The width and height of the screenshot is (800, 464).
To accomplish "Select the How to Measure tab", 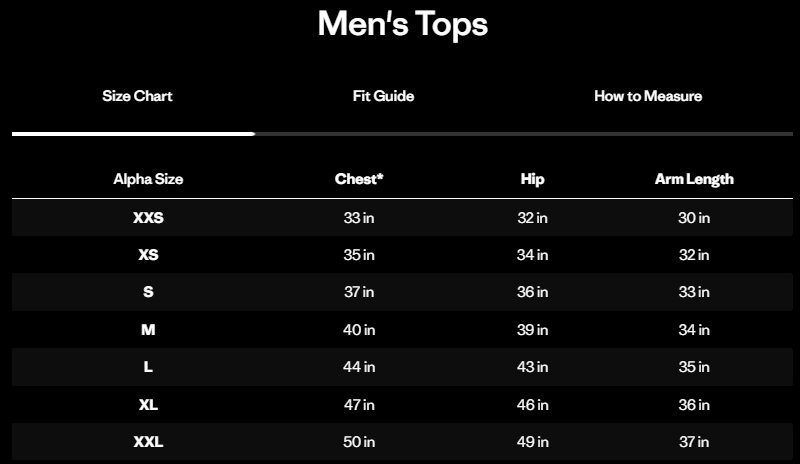I will tap(648, 96).
